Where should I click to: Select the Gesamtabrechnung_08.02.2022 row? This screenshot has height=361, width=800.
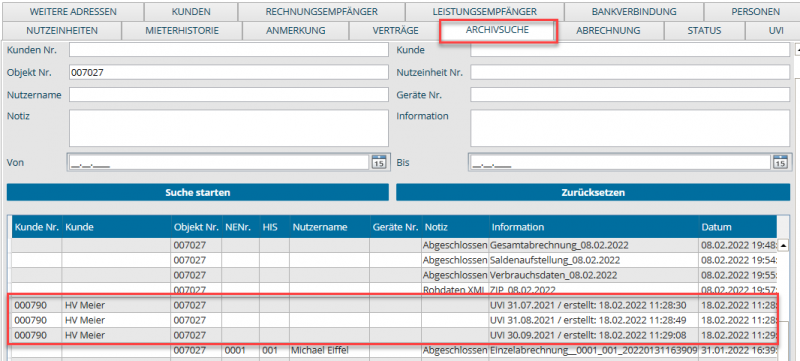pyautogui.click(x=394, y=245)
